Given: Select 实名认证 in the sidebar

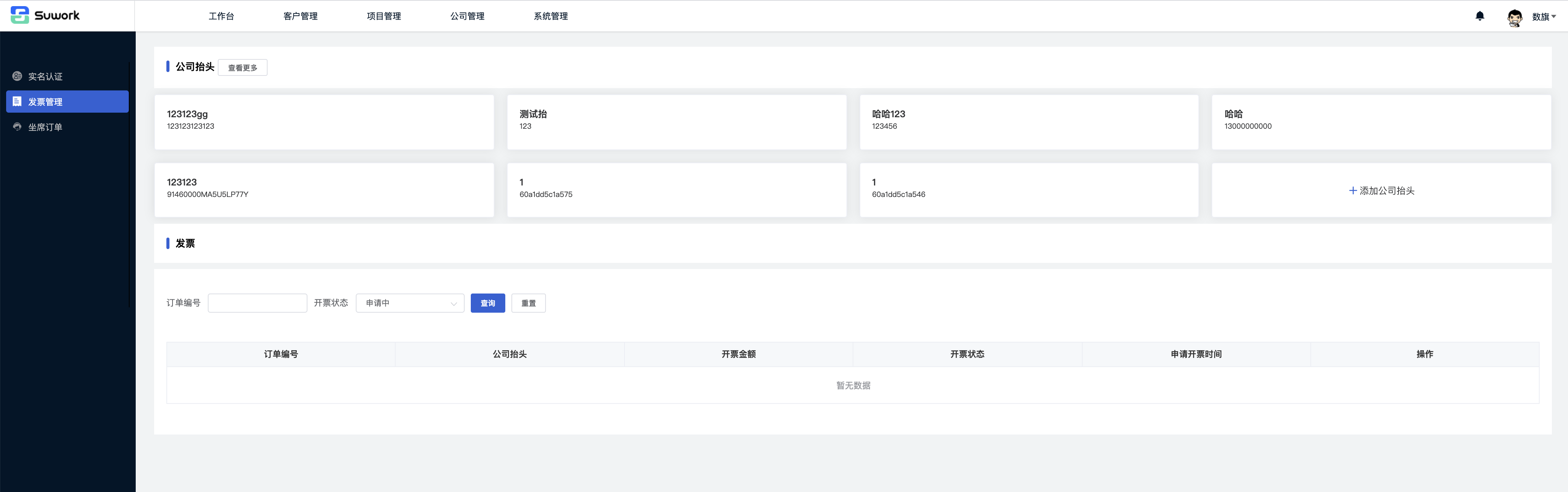Looking at the screenshot, I should (67, 76).
